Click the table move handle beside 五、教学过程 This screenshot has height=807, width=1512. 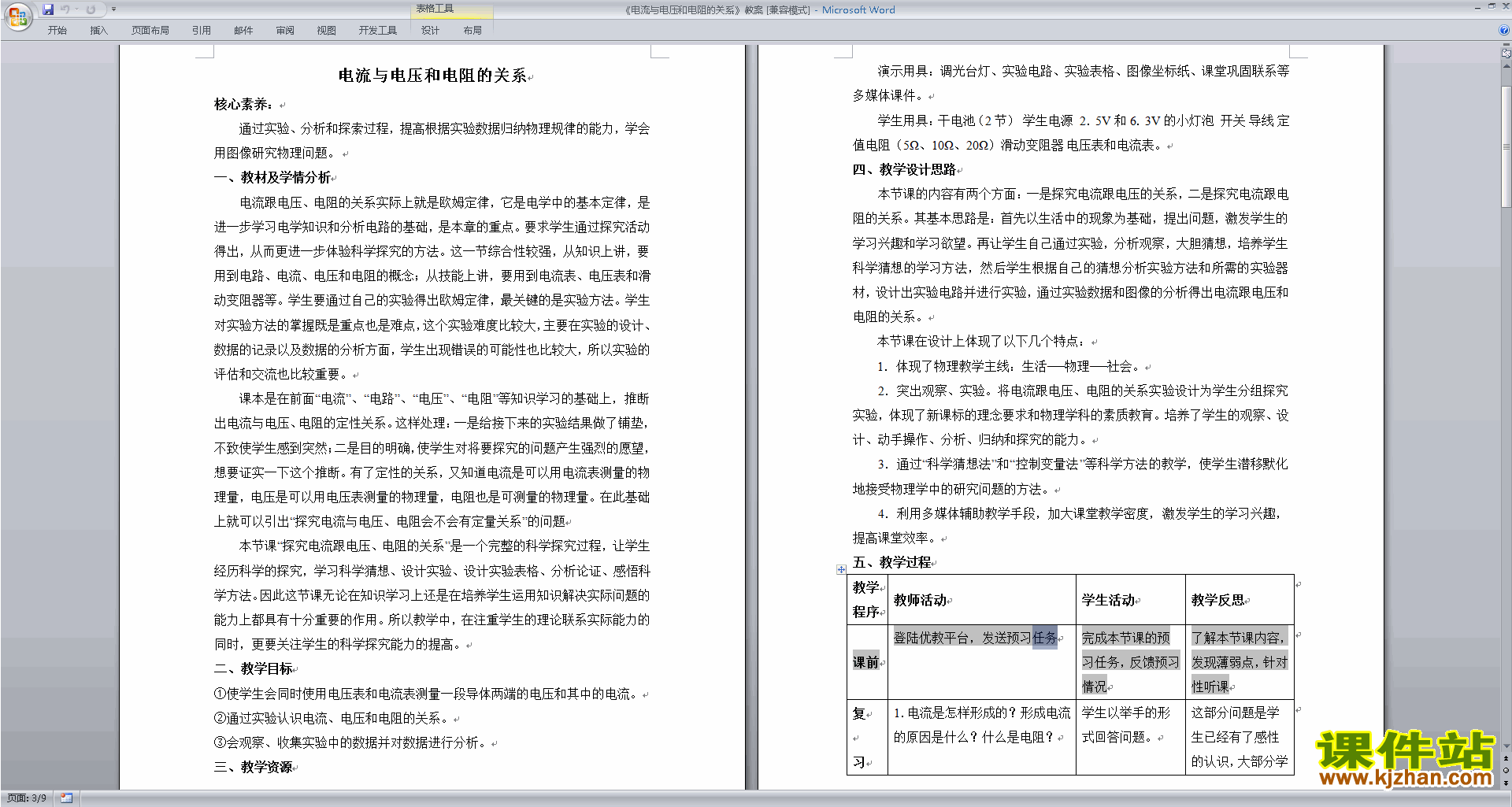(841, 568)
